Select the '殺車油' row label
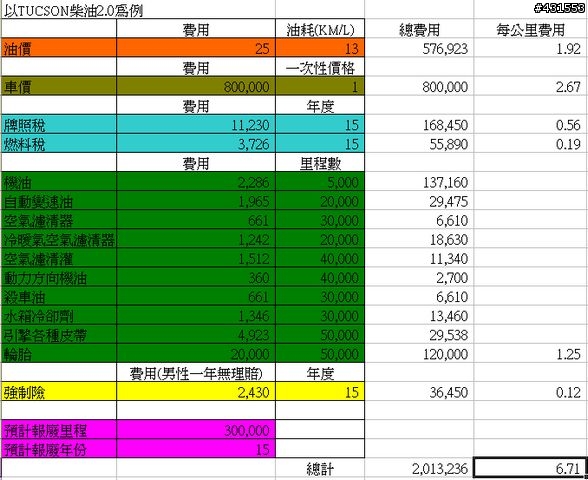The height and width of the screenshot is (480, 588). (59, 297)
